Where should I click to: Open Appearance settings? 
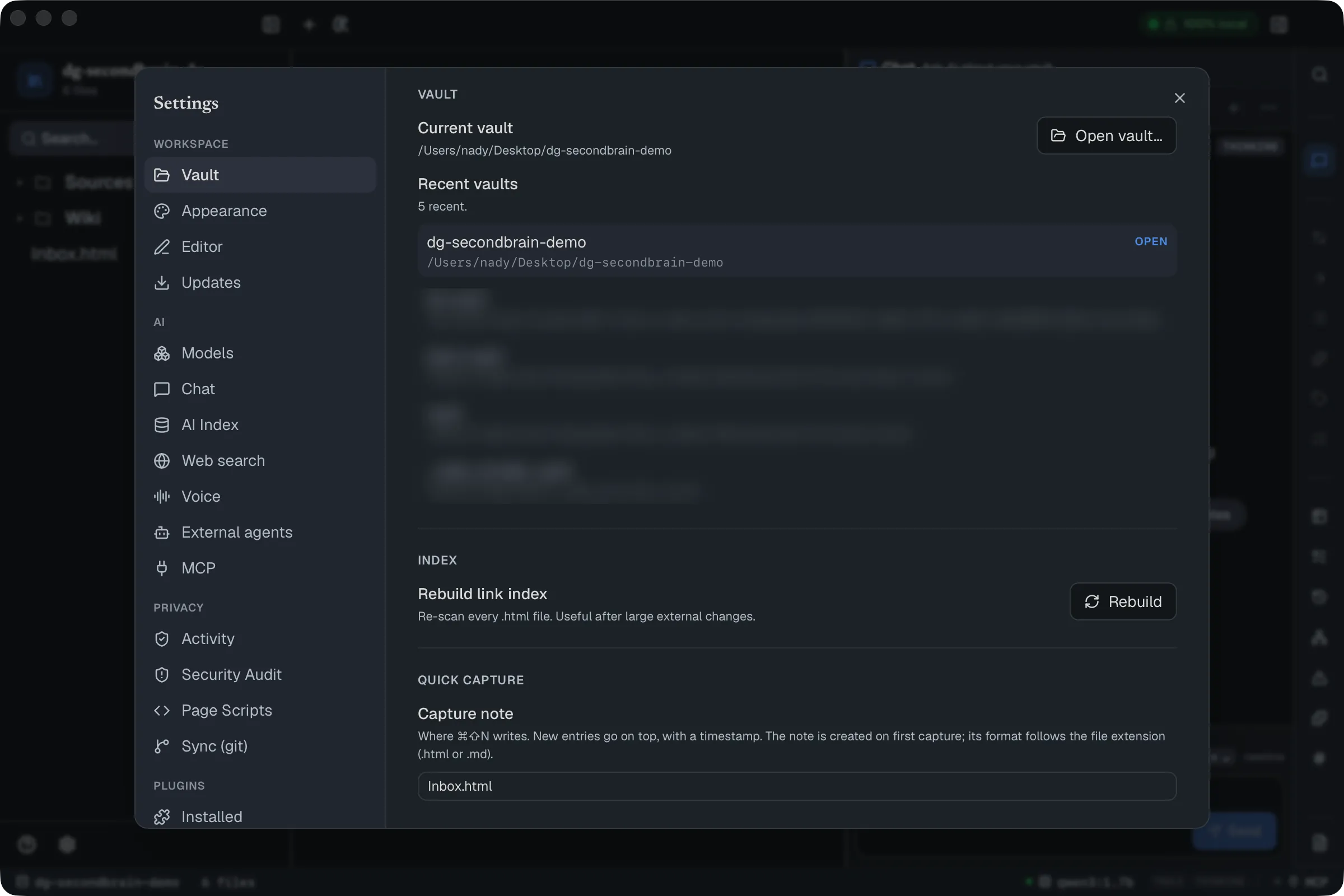pyautogui.click(x=260, y=211)
